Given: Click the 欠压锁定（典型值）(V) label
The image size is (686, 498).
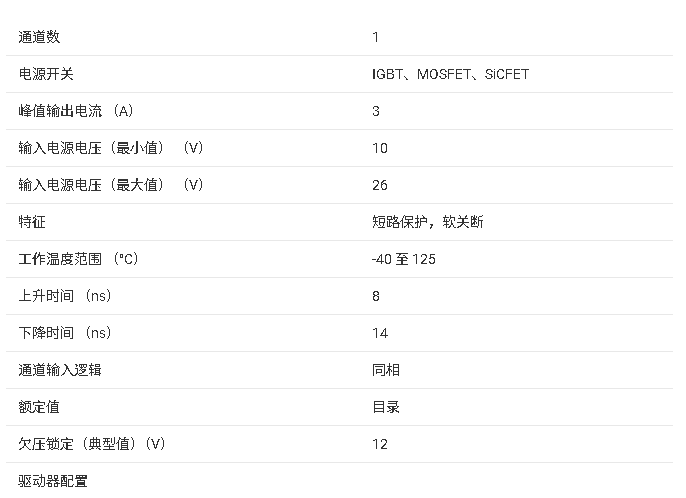Looking at the screenshot, I should [92, 444].
